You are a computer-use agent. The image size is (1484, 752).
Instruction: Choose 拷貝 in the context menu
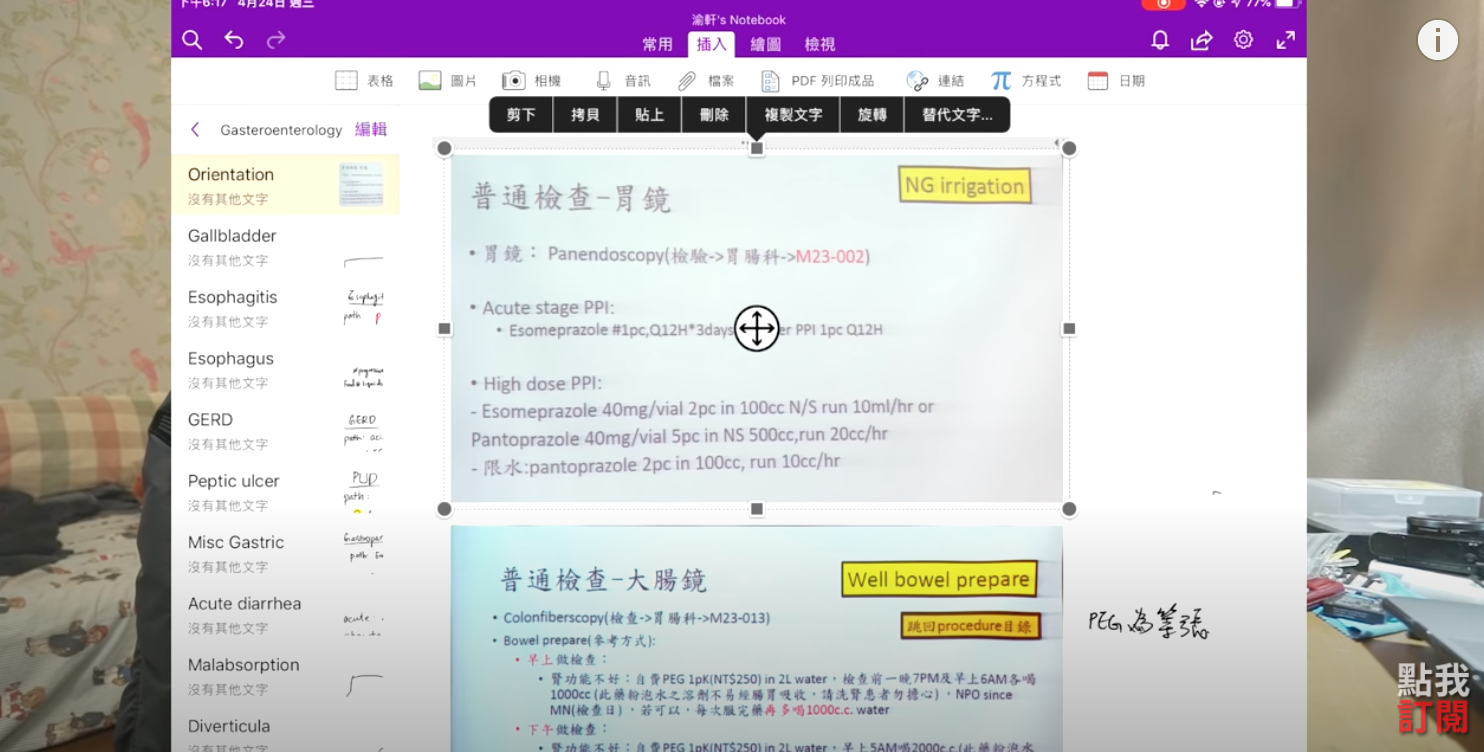coord(585,115)
